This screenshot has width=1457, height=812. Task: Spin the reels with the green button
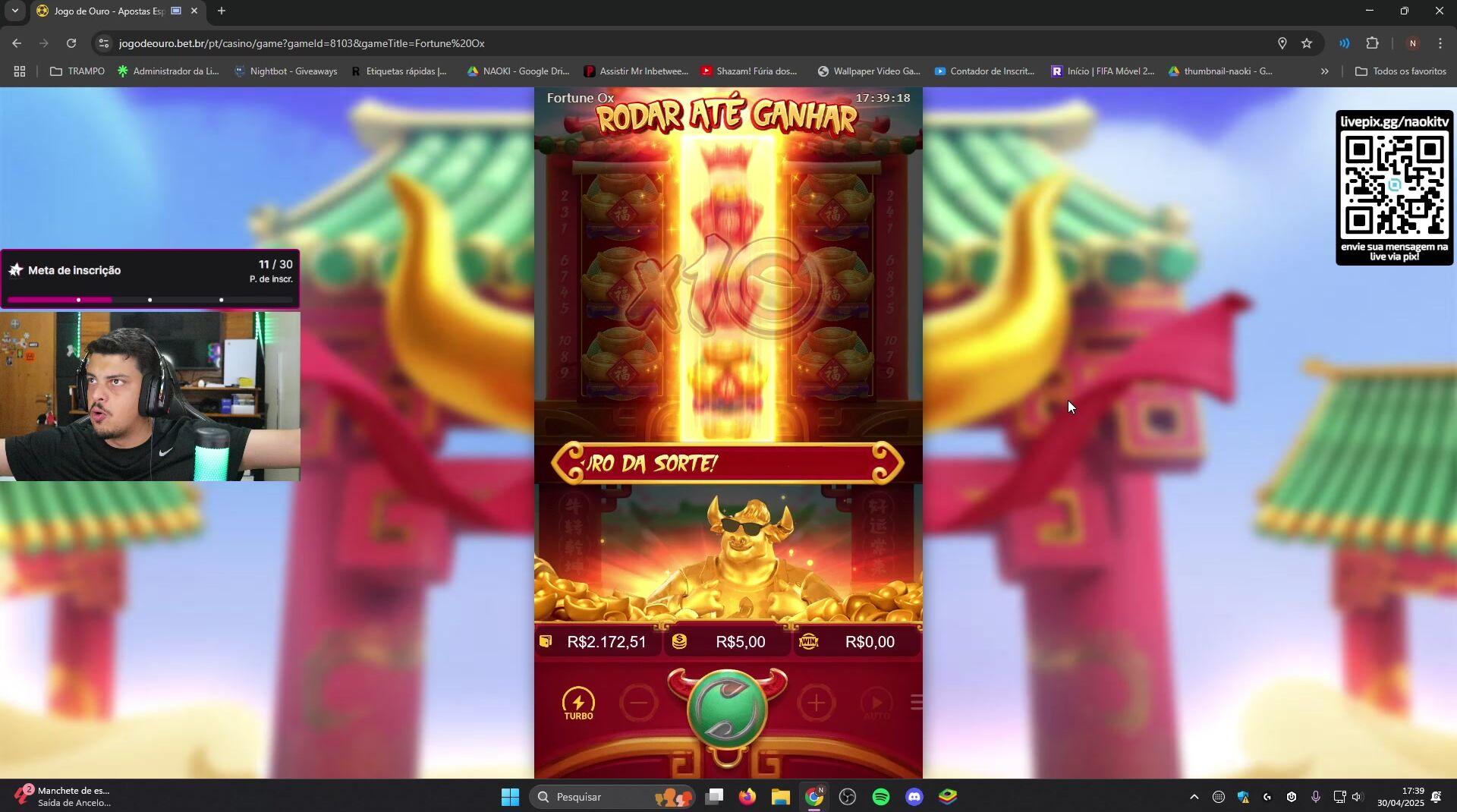727,709
